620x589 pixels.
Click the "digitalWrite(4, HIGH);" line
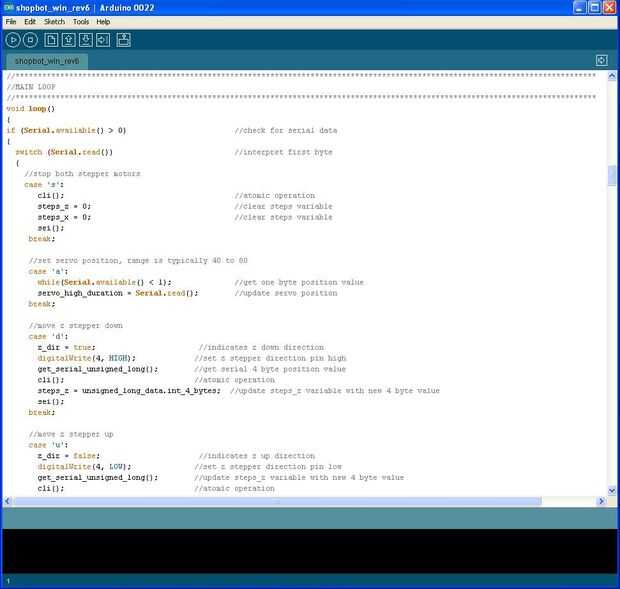point(86,358)
